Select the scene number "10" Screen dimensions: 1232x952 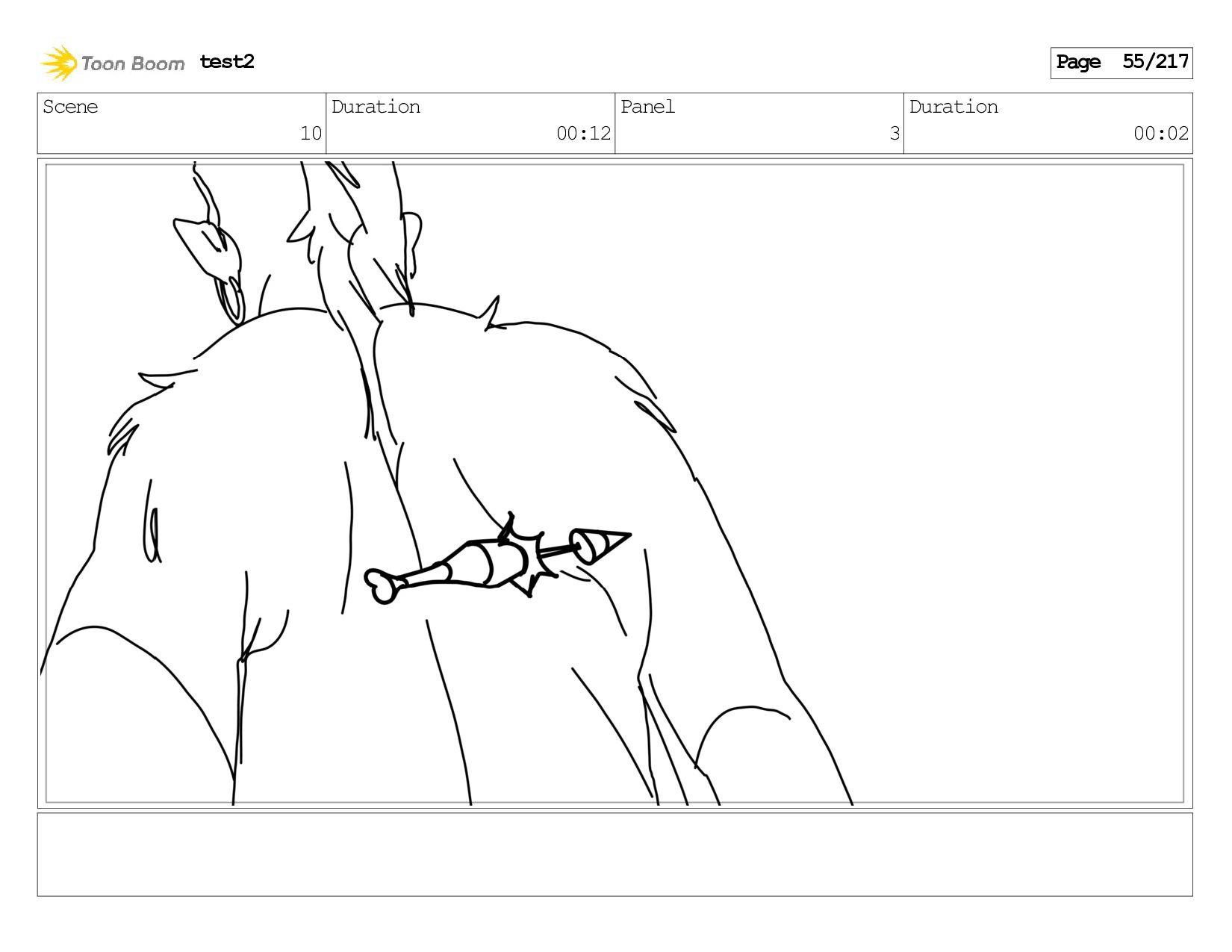[311, 134]
